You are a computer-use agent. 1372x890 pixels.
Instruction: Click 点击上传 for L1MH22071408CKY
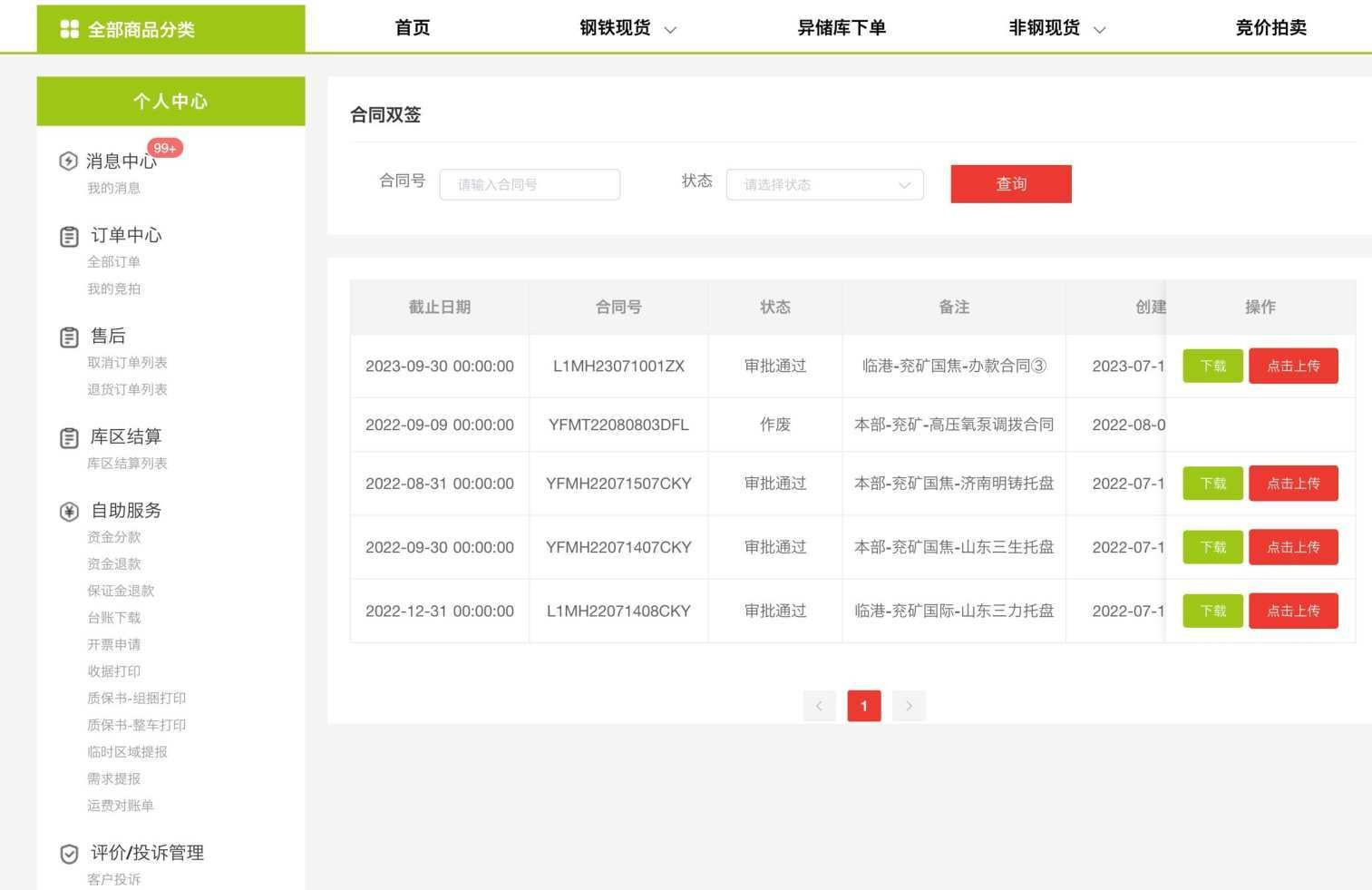pos(1293,611)
